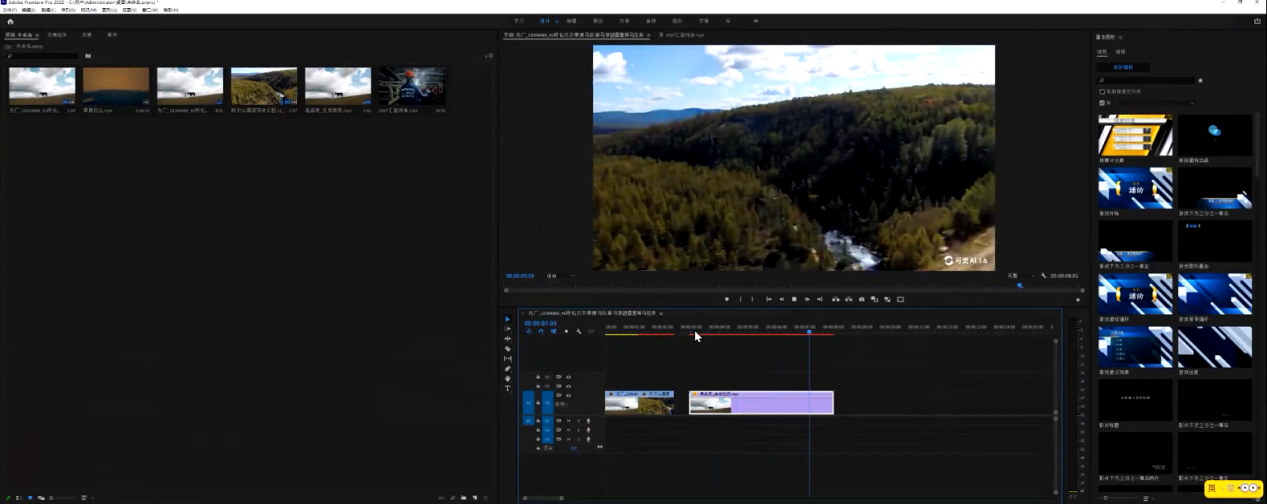Viewport: 1267px width, 504px height.
Task: Select the Hand tool
Action: (x=507, y=379)
